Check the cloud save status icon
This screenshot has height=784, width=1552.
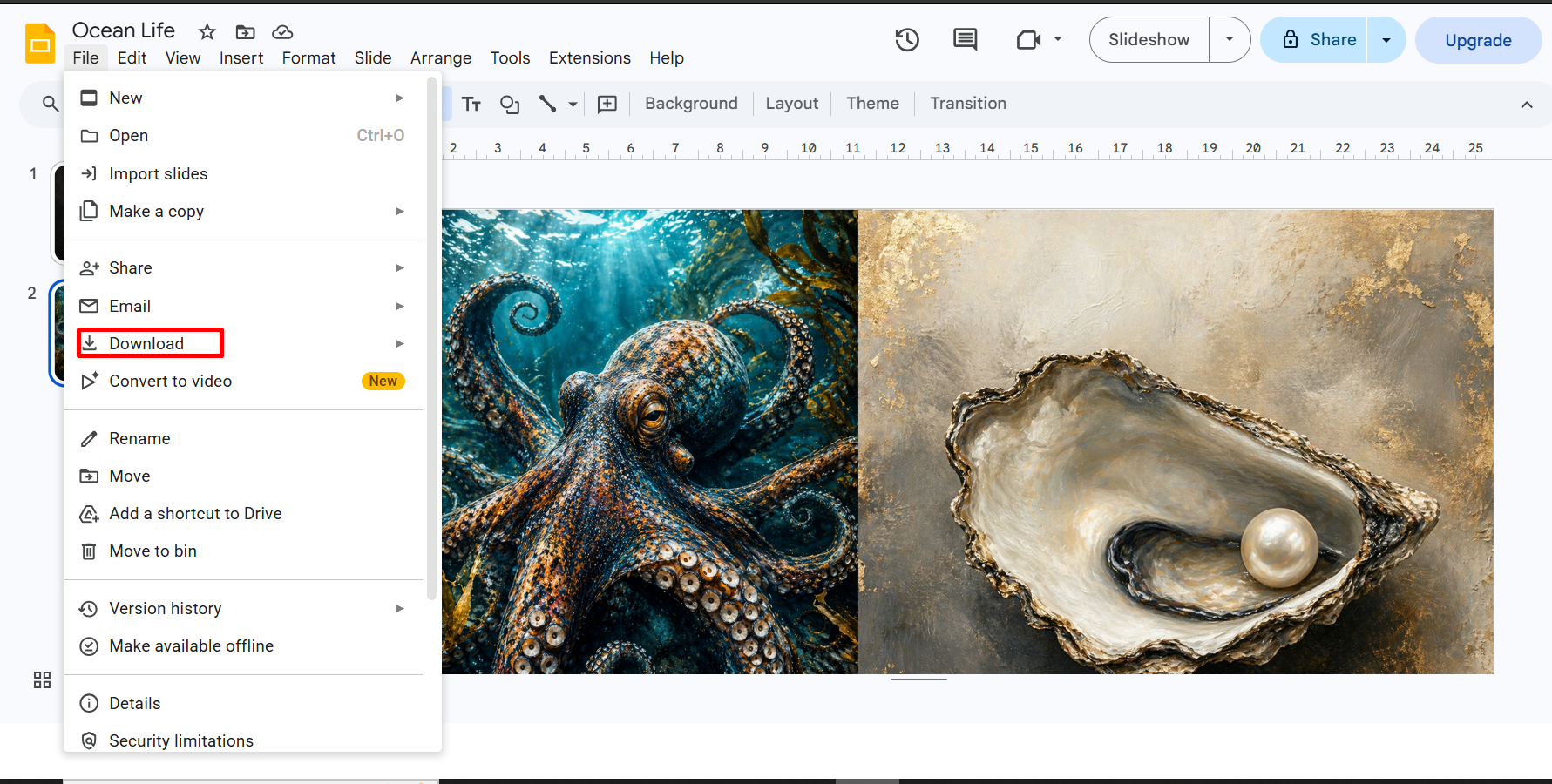click(x=282, y=32)
